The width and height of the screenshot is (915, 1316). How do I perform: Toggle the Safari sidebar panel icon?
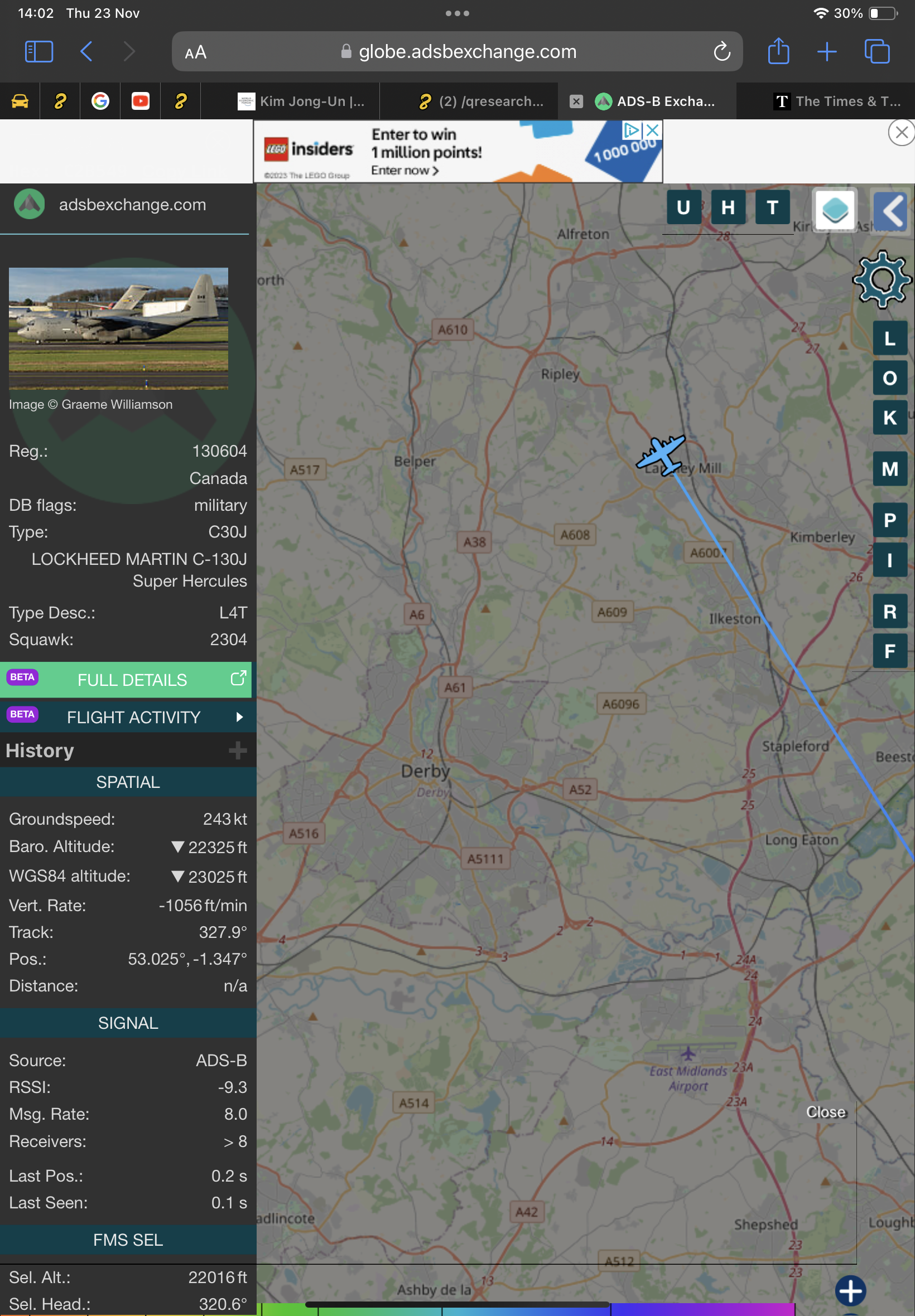39,51
